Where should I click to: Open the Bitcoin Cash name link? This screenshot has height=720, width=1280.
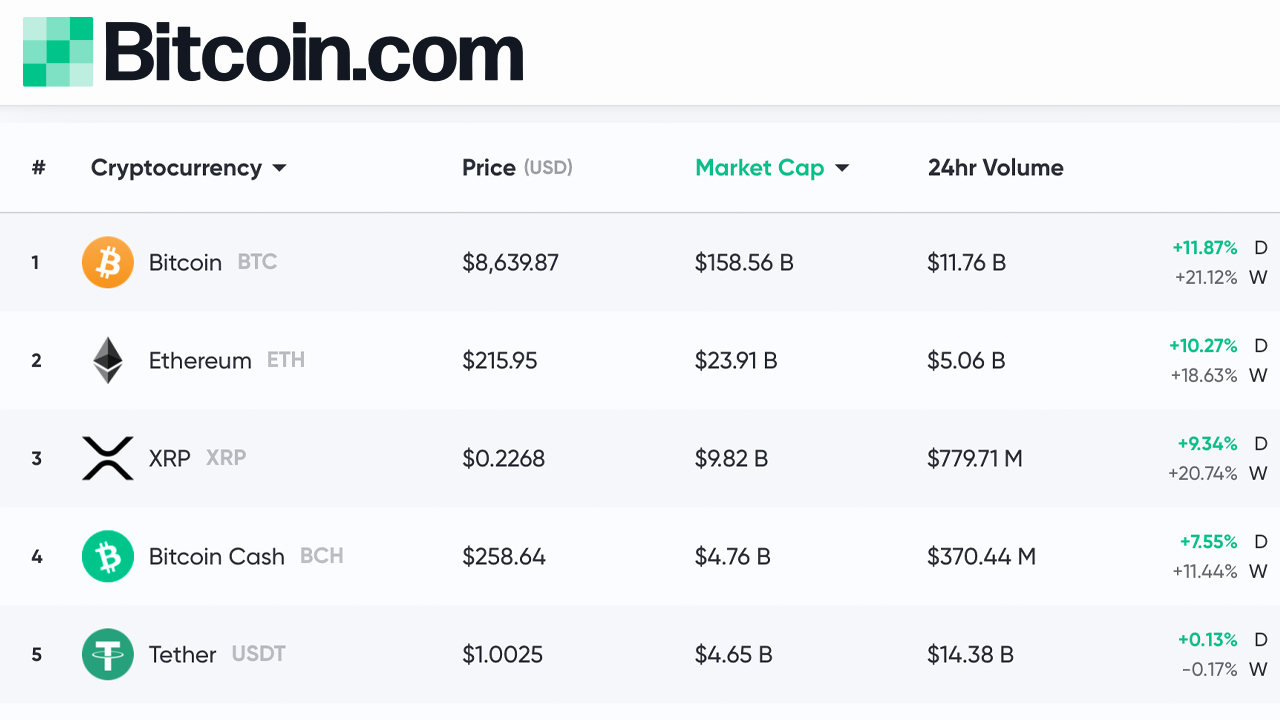click(217, 556)
